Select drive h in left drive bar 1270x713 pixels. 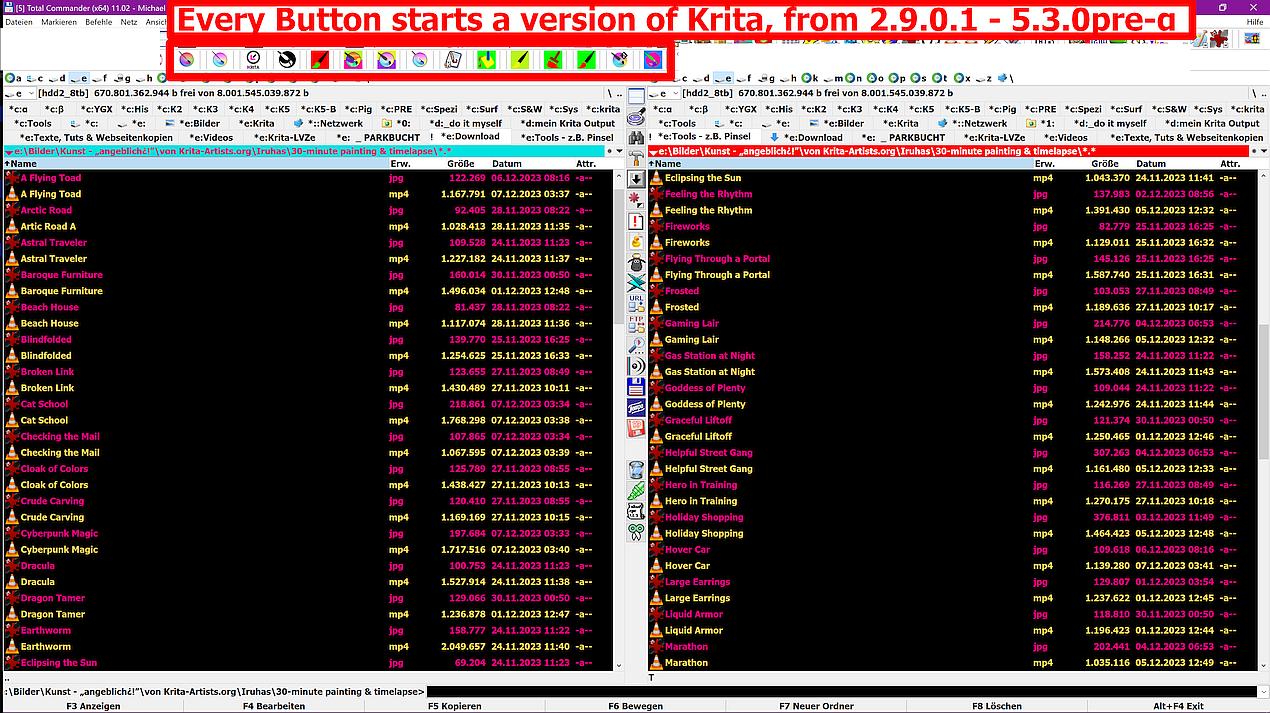tap(145, 78)
